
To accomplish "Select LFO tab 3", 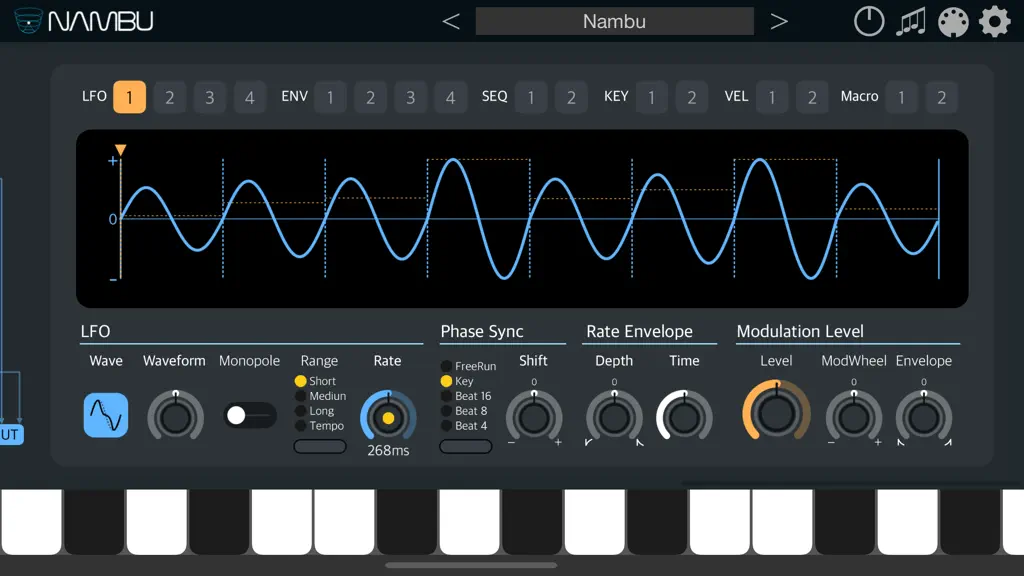I will [210, 97].
